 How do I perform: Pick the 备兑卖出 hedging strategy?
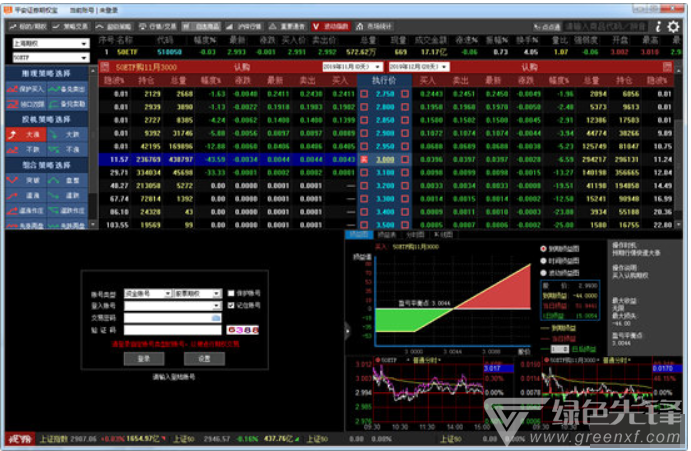click(x=67, y=89)
